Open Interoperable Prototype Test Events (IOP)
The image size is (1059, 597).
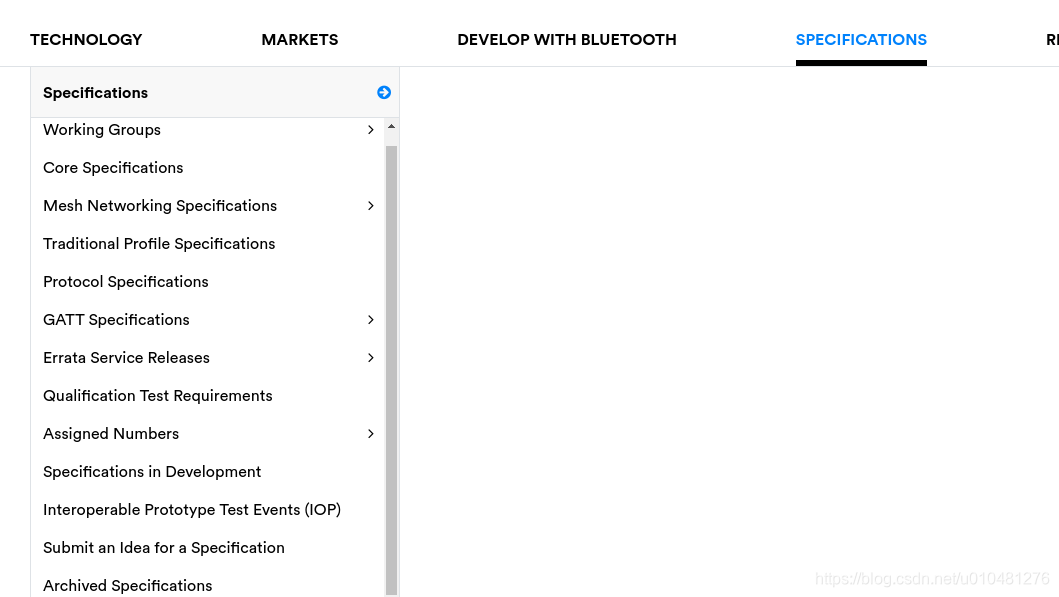coord(192,510)
